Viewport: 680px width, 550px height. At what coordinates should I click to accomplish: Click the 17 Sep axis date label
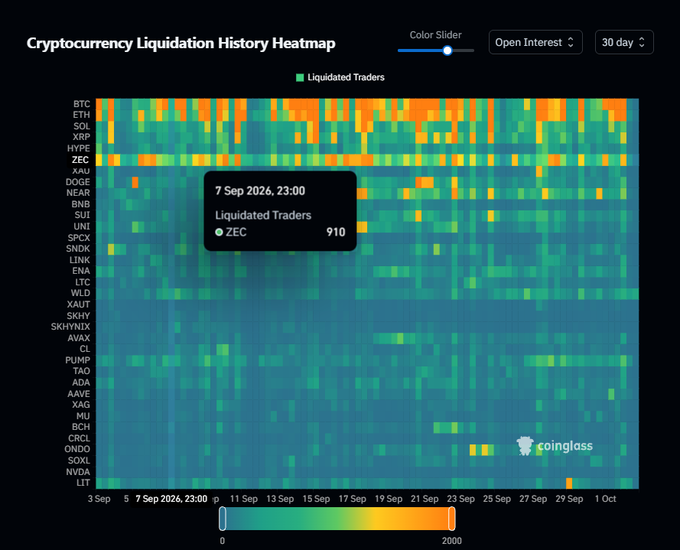tap(352, 499)
